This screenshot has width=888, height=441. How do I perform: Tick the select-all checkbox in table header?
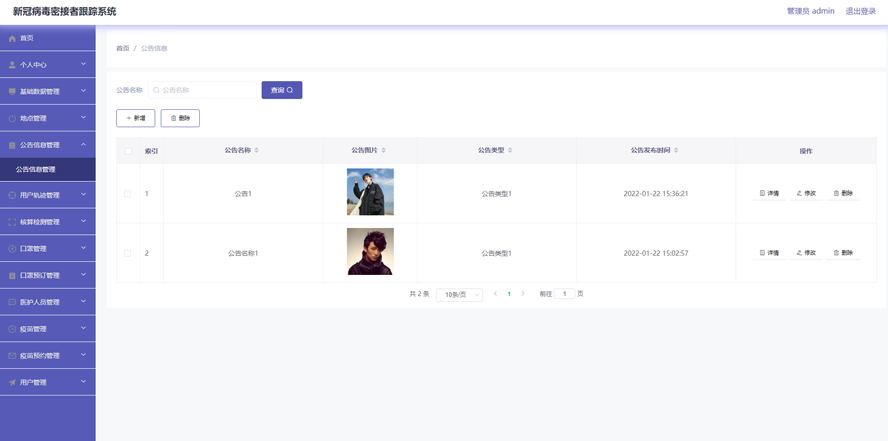128,151
